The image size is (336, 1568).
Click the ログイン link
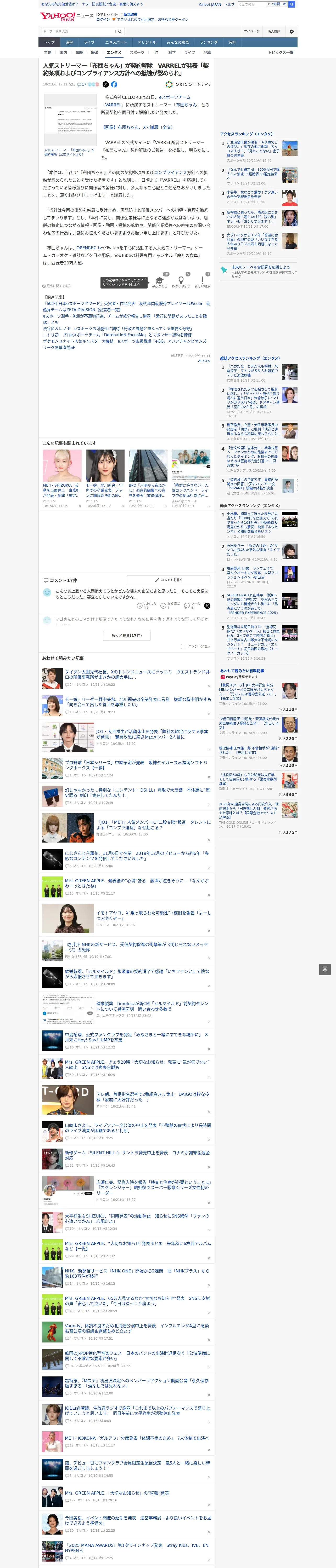[x=103, y=20]
